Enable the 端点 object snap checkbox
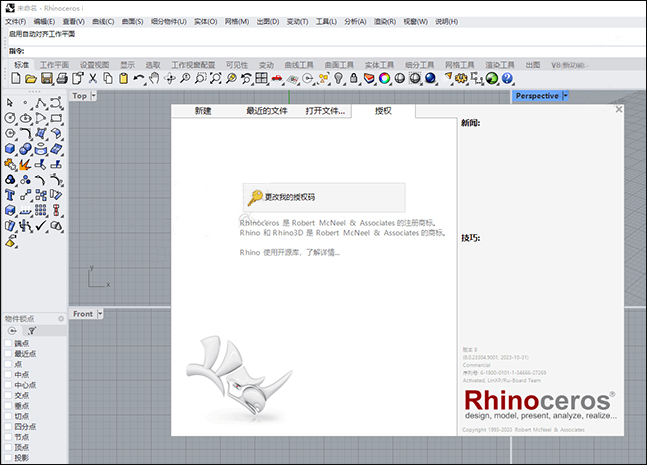The image size is (647, 465). [8, 343]
